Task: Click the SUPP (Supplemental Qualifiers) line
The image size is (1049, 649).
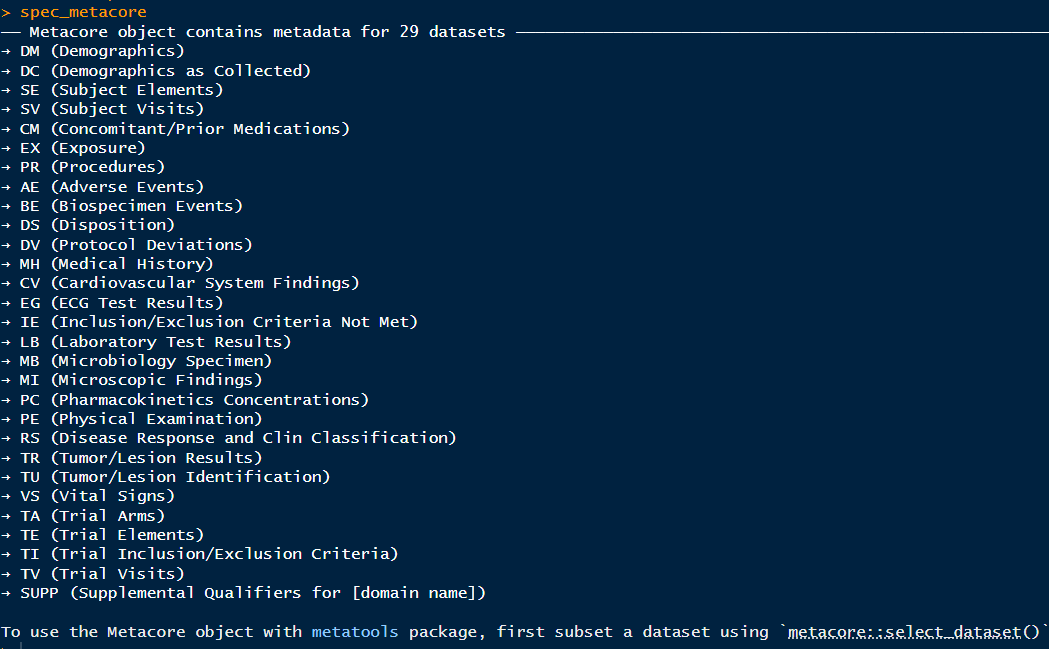Action: point(252,592)
